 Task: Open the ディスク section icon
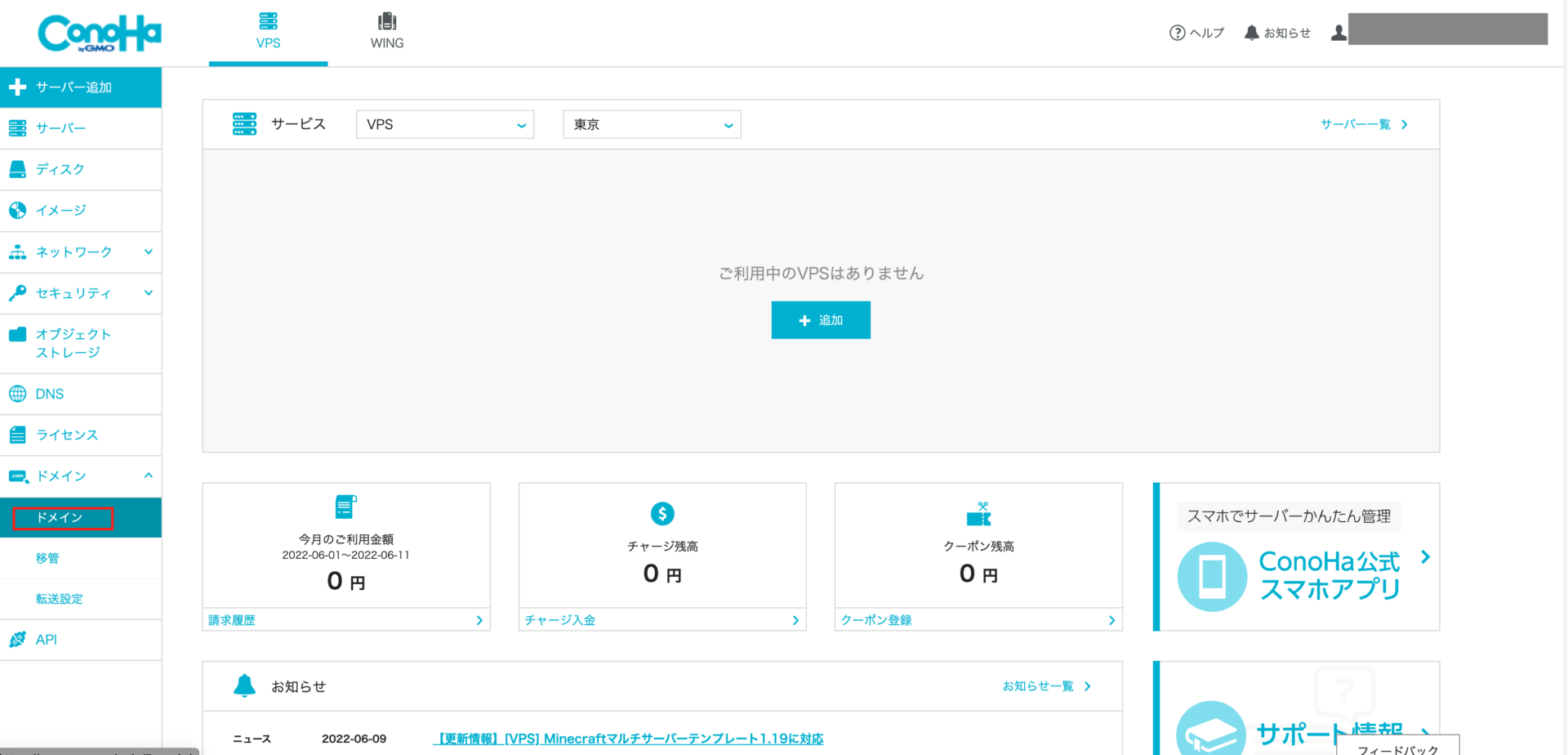[16, 168]
